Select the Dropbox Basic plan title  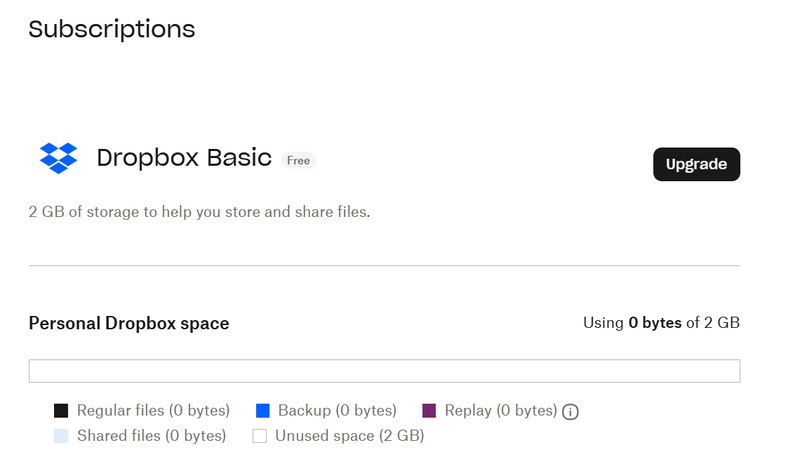coord(184,158)
